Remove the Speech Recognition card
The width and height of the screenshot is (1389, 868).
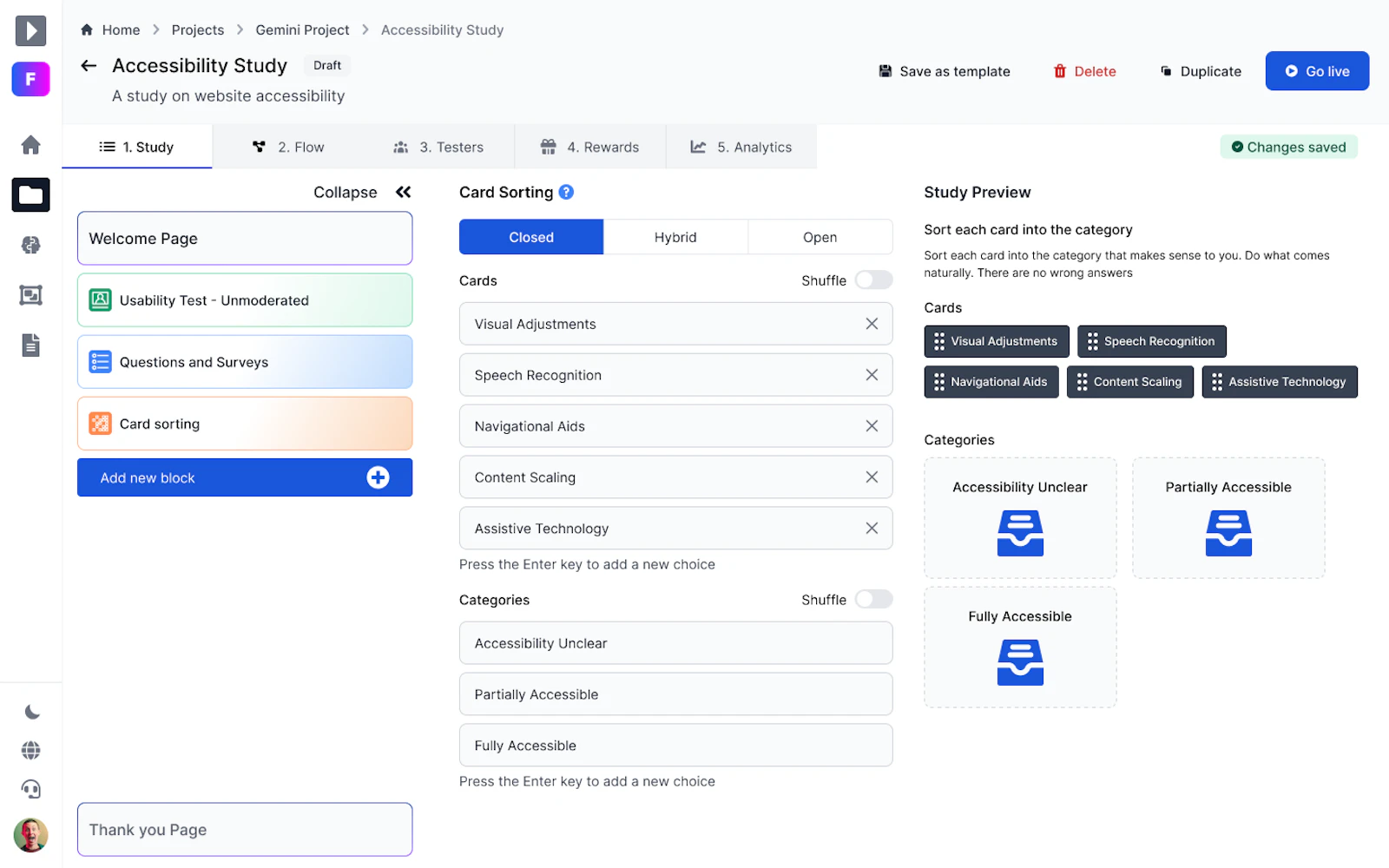(872, 375)
